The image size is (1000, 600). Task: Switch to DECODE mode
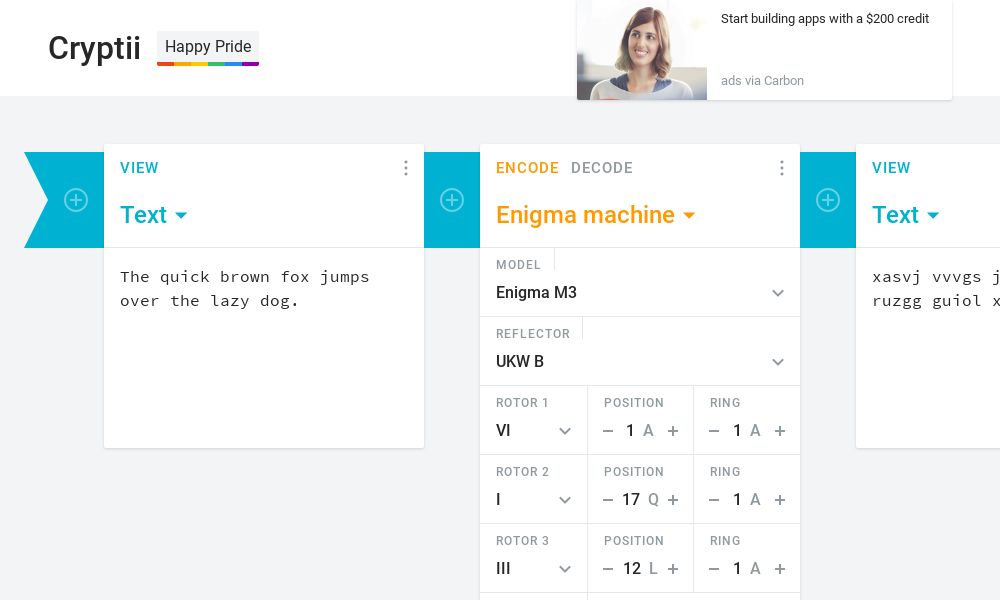(x=602, y=168)
